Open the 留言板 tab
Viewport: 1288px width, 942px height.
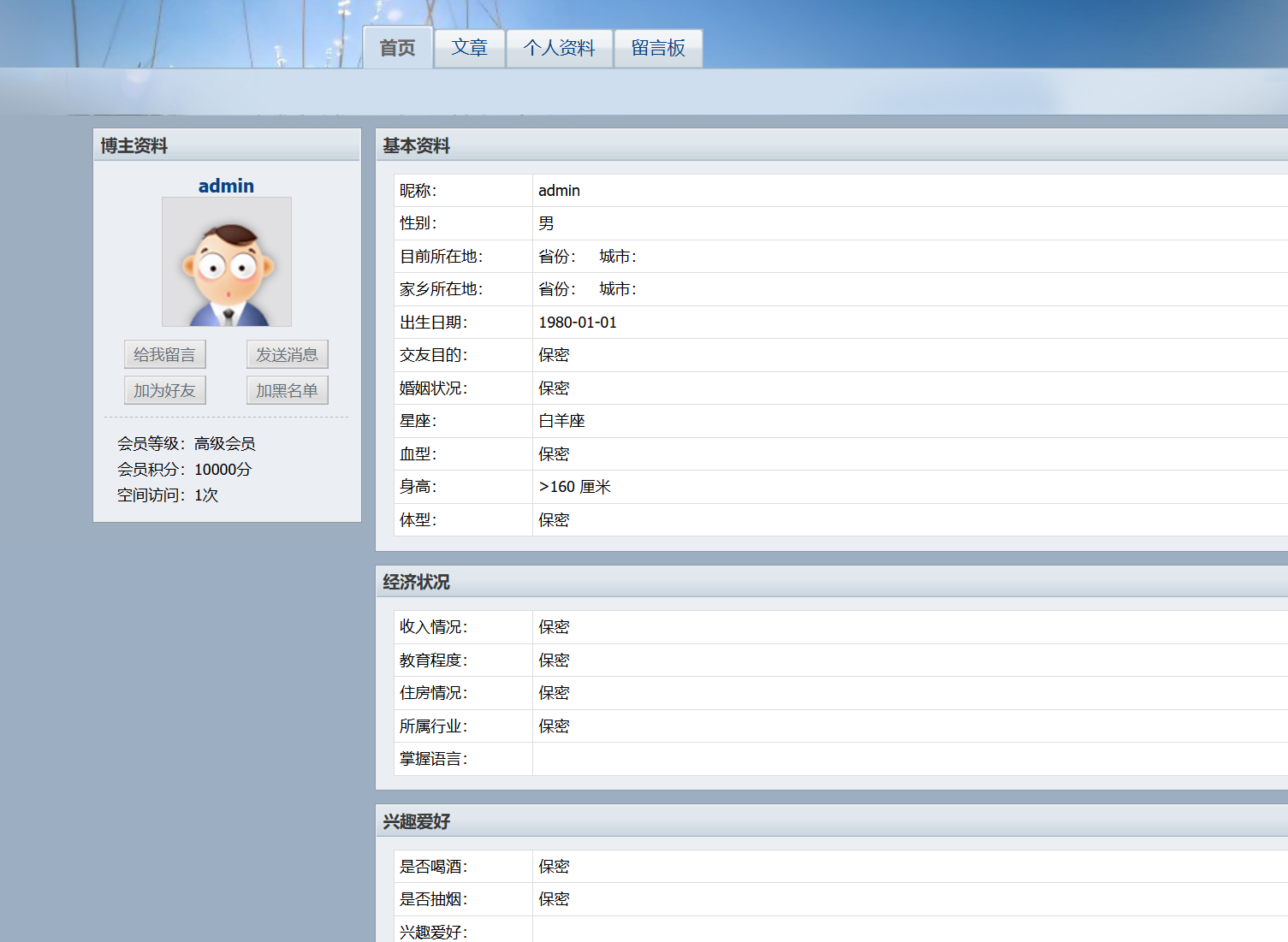tap(658, 48)
